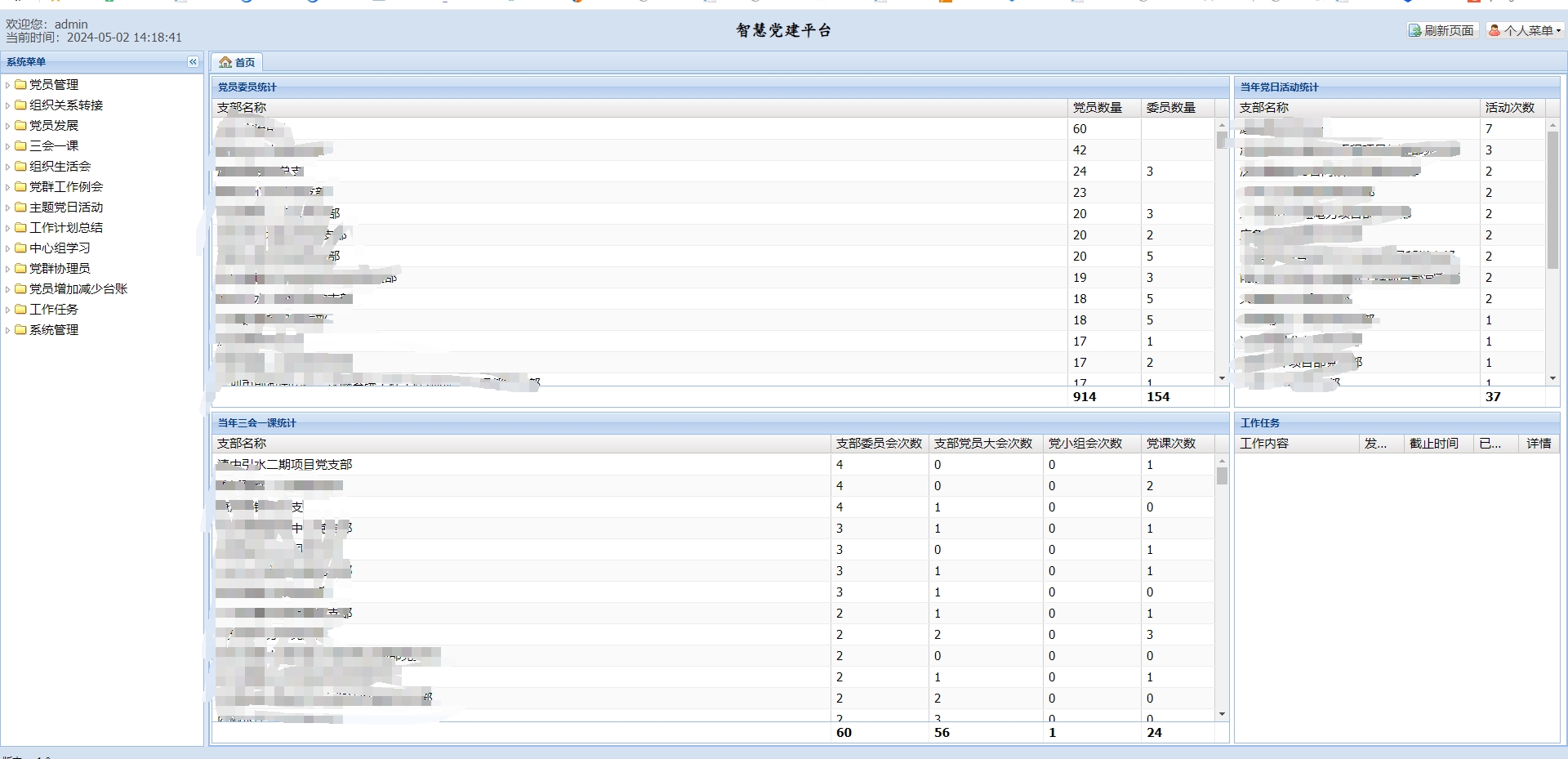Click the 组织生活会 folder icon
Viewport: 1568px width, 759px height.
(20, 166)
